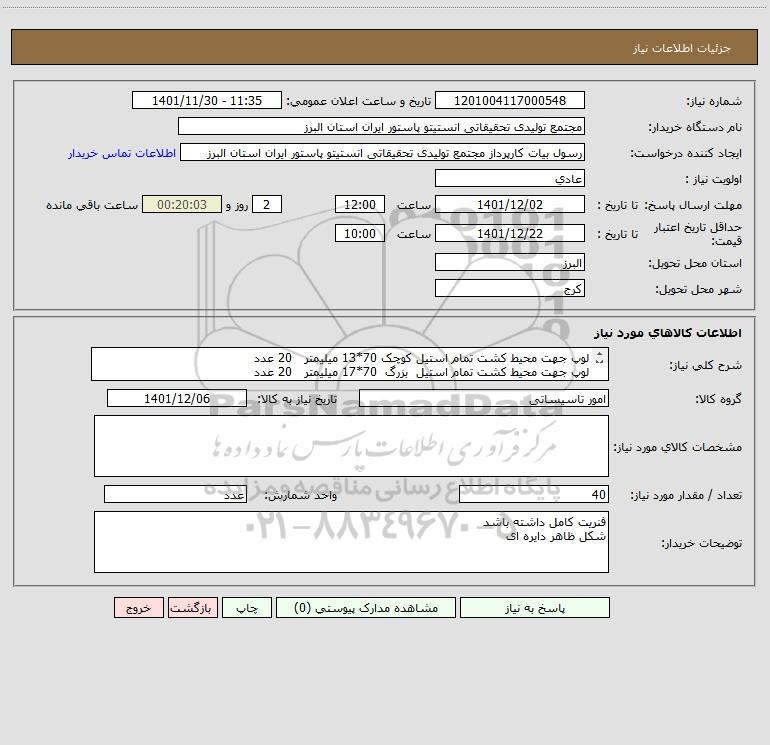Select the شماره نیاز field 1201004117000548
This screenshot has width=770, height=745.
coord(510,100)
